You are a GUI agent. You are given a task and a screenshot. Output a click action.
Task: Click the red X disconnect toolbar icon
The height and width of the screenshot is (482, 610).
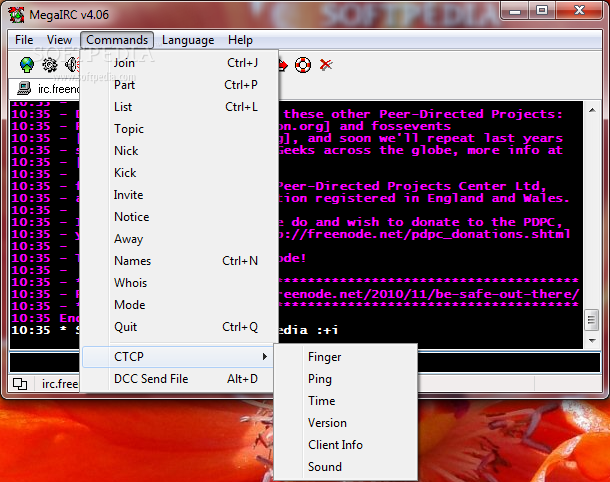[326, 65]
